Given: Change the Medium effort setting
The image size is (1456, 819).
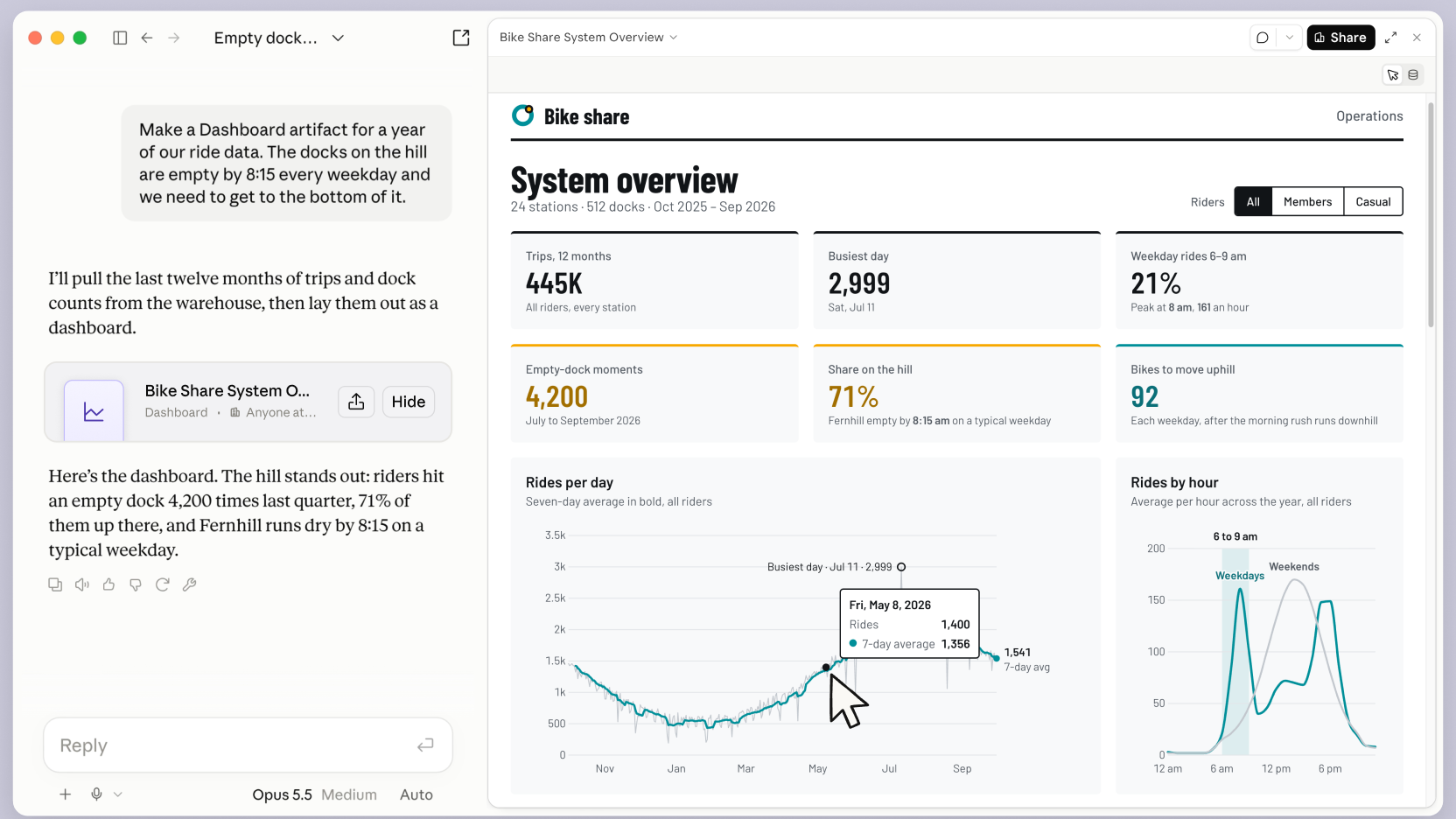Looking at the screenshot, I should pos(349,794).
